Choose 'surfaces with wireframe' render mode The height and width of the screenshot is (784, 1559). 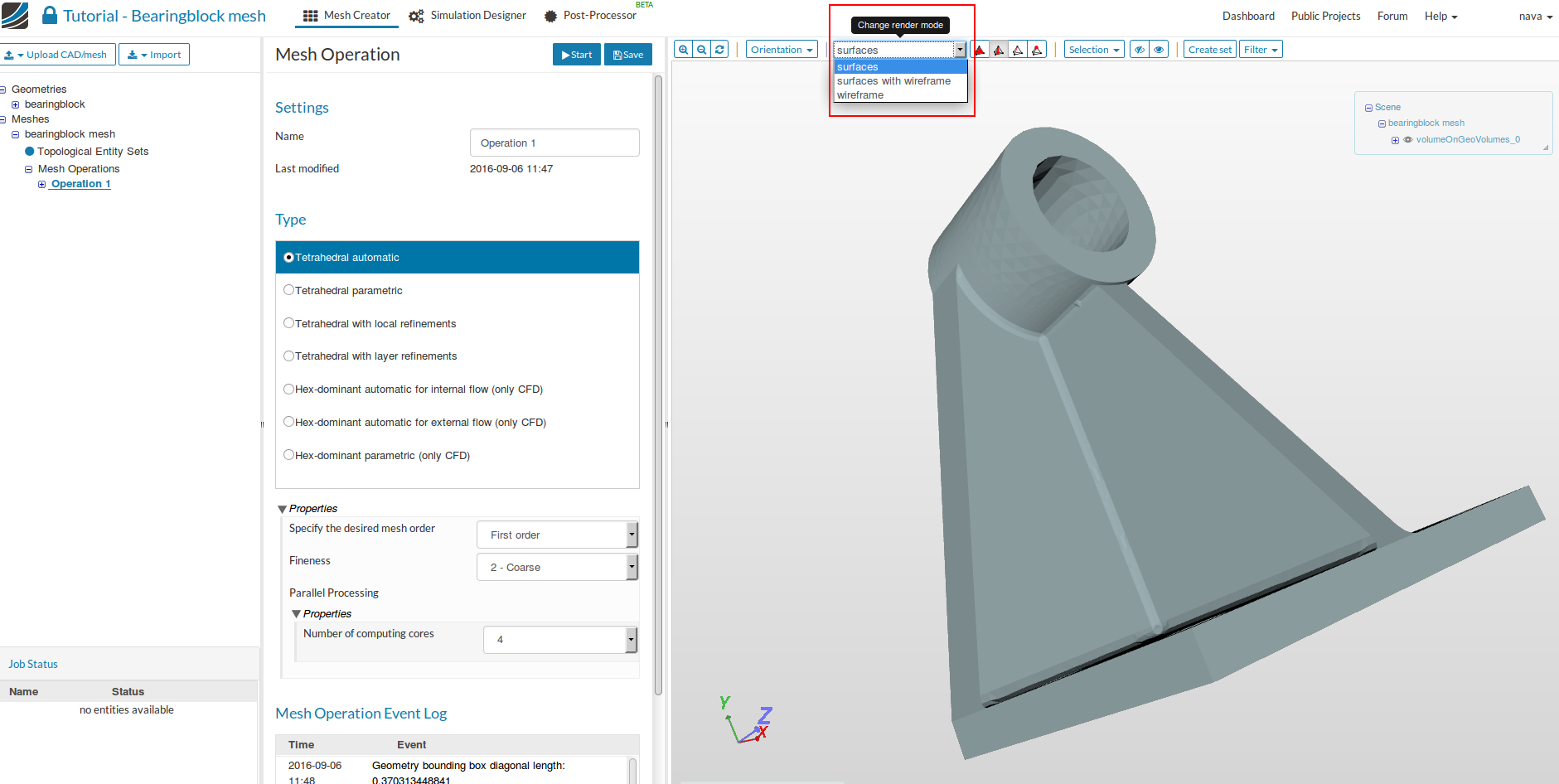(901, 81)
